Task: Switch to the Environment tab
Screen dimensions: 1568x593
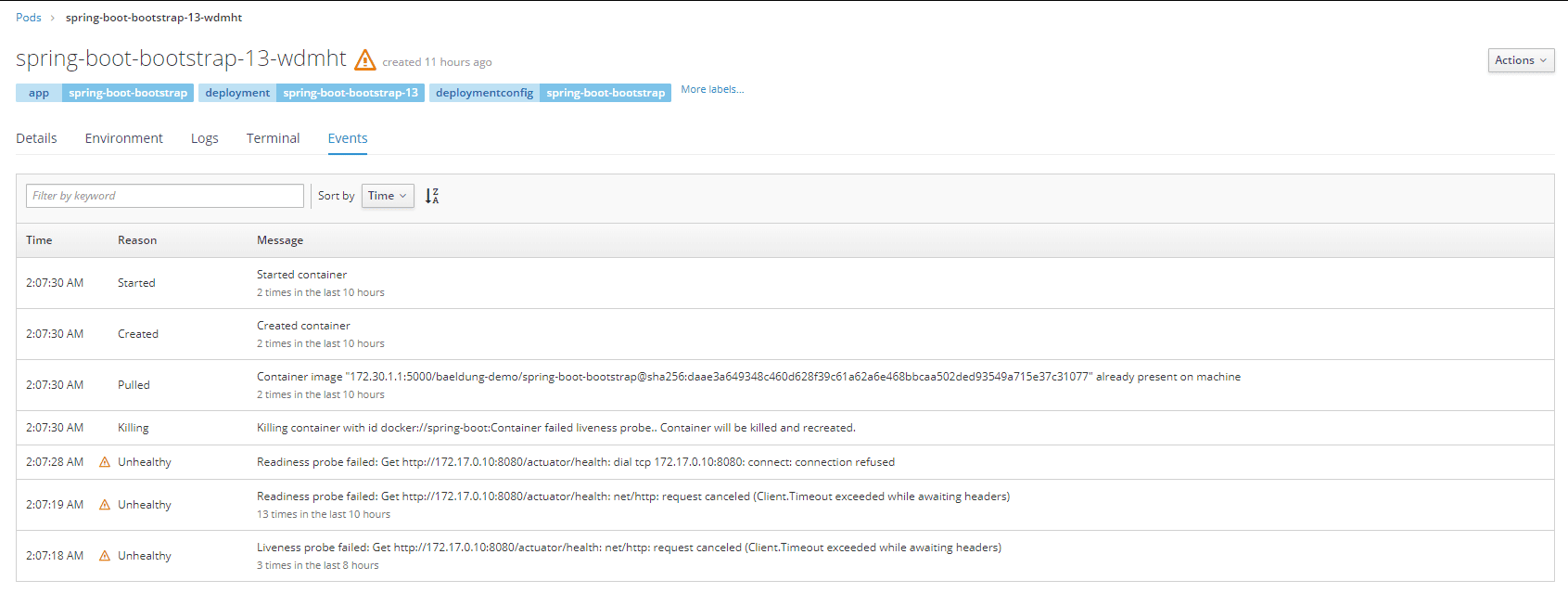Action: tap(124, 138)
